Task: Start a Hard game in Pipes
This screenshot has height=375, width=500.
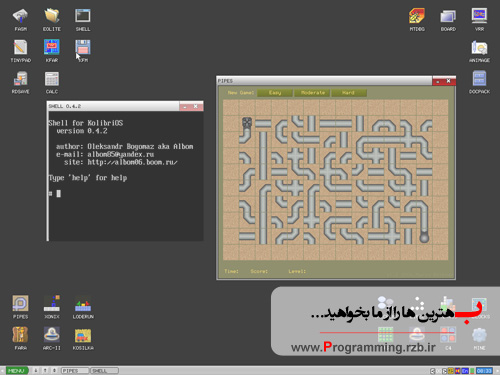Action: (x=349, y=93)
